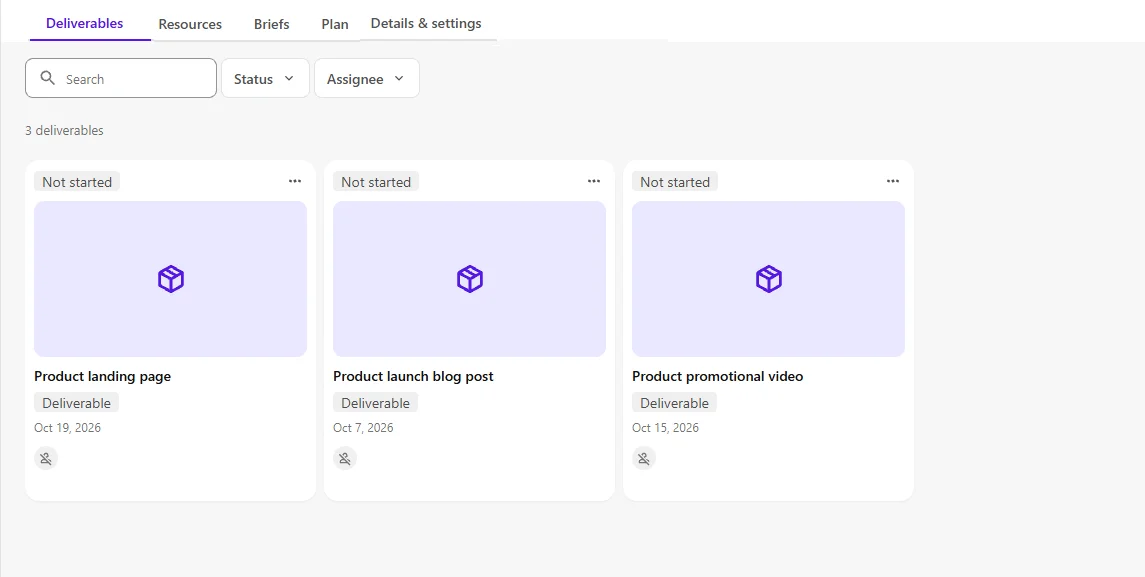Open the Product landing page title
Viewport: 1145px width, 577px height.
102,377
